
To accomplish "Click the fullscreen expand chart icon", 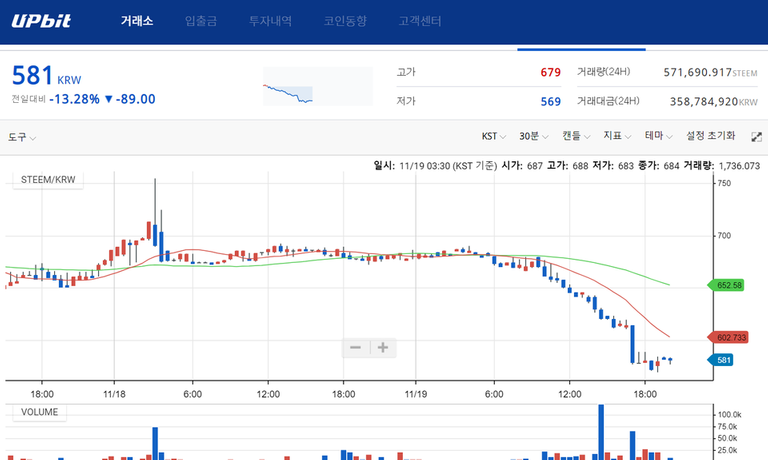I will tap(756, 136).
